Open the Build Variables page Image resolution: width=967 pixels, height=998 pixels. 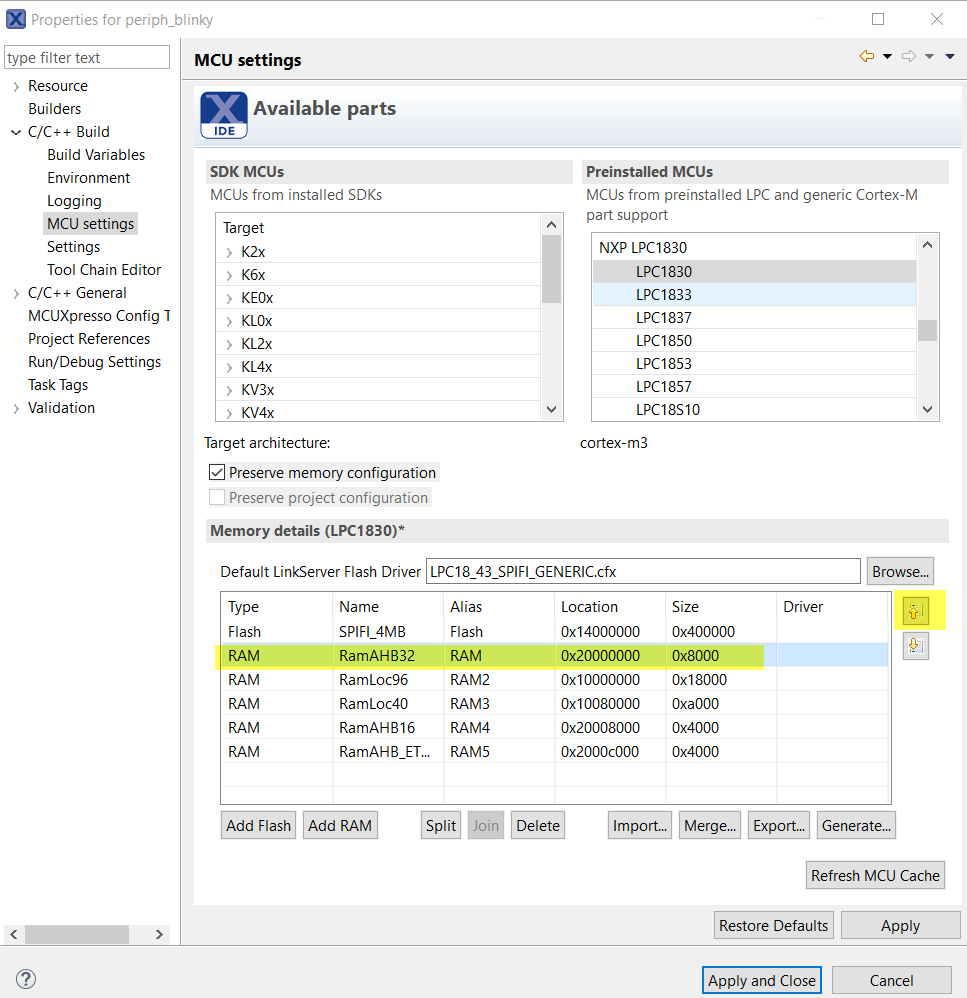tap(96, 155)
